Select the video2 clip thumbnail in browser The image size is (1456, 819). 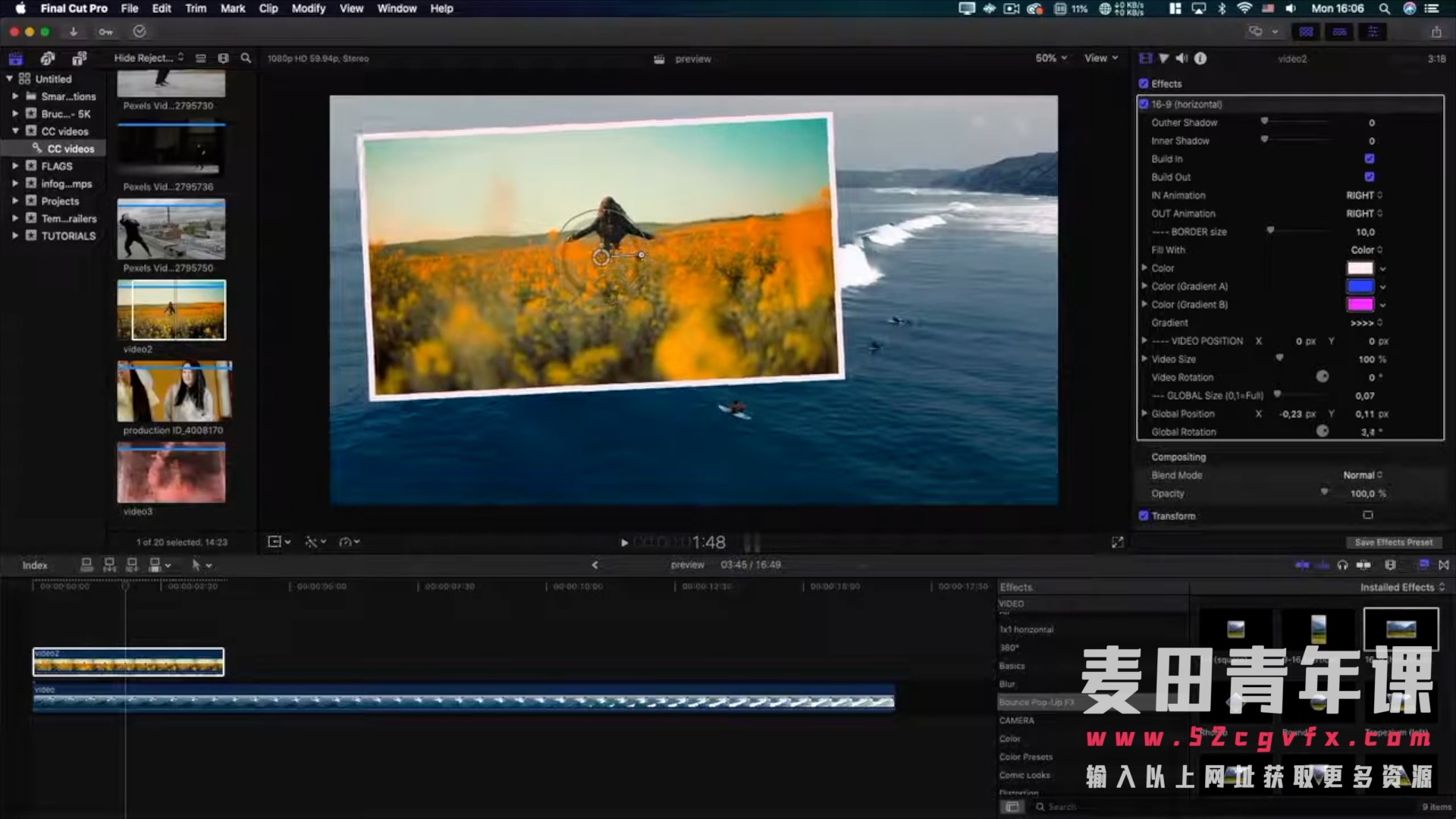(x=171, y=310)
